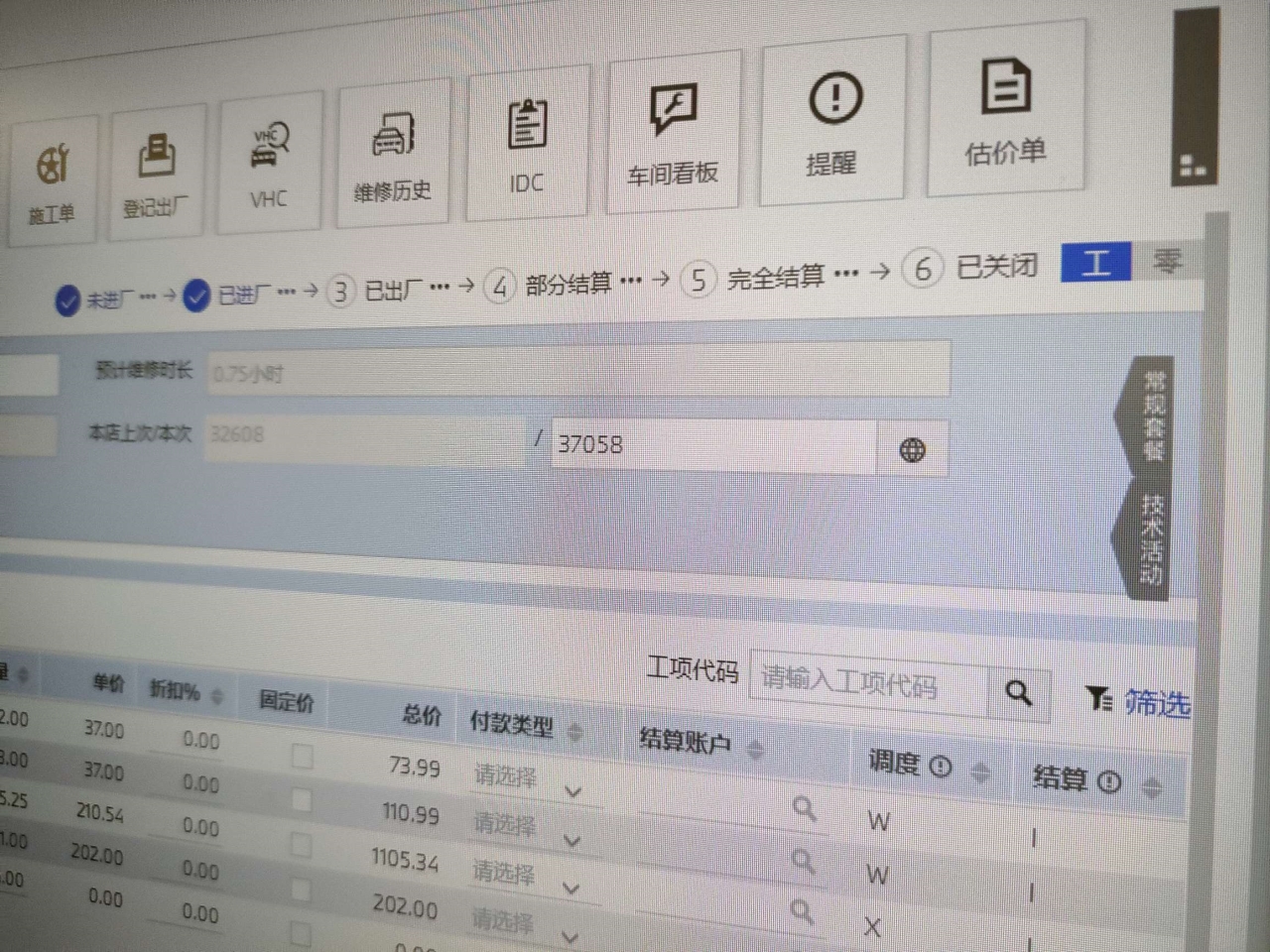Open the VHC vehicle health check icon
1270x952 pixels.
269,162
